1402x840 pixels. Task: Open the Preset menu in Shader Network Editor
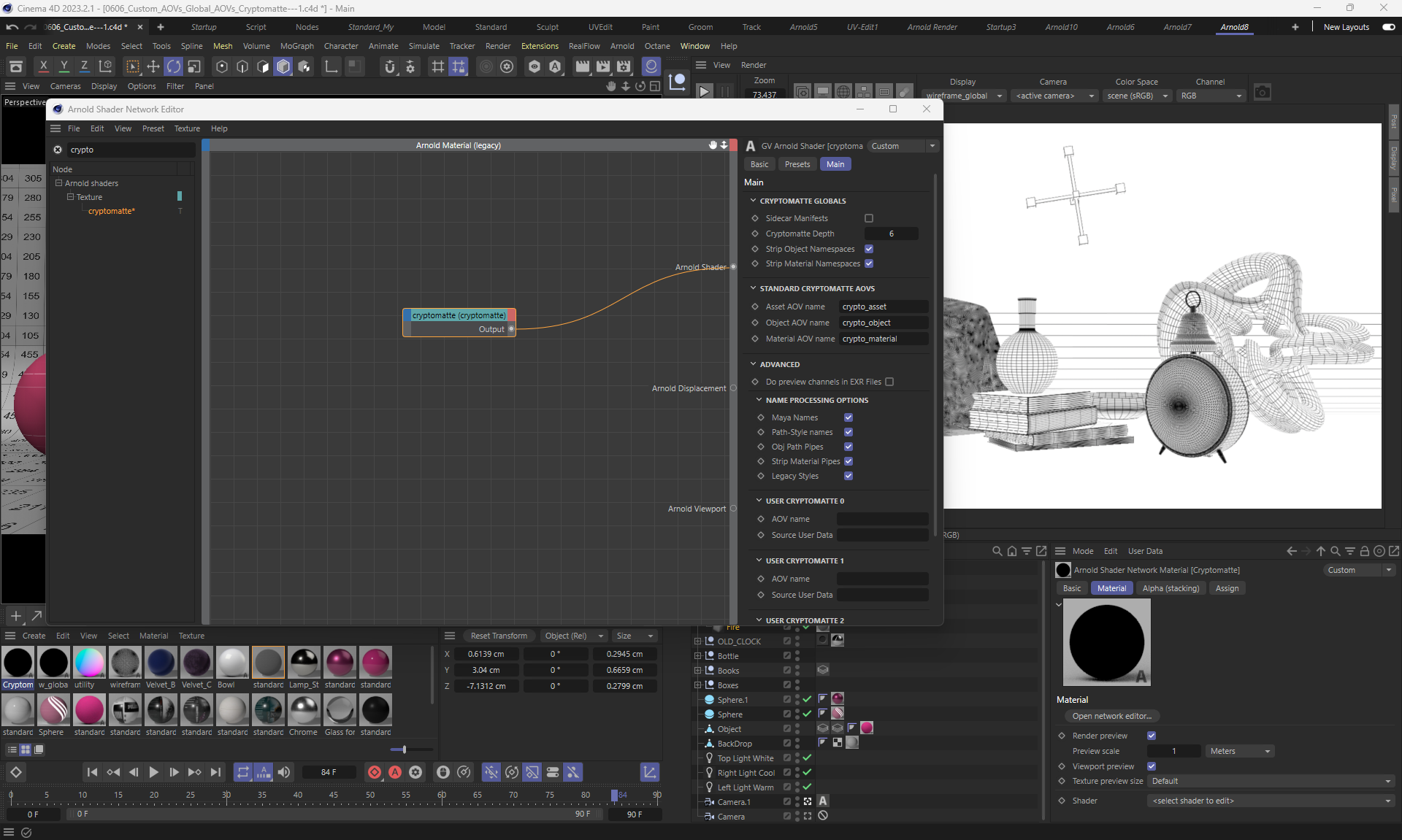click(153, 128)
